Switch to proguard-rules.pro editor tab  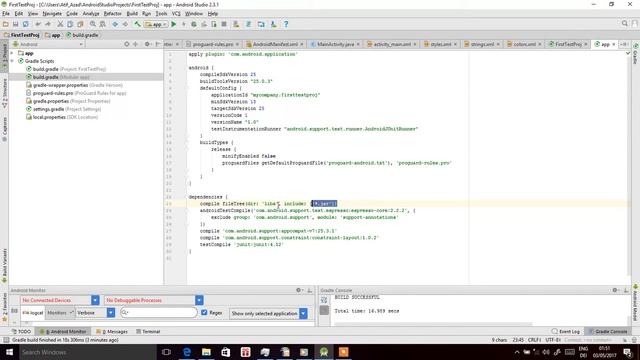212,44
